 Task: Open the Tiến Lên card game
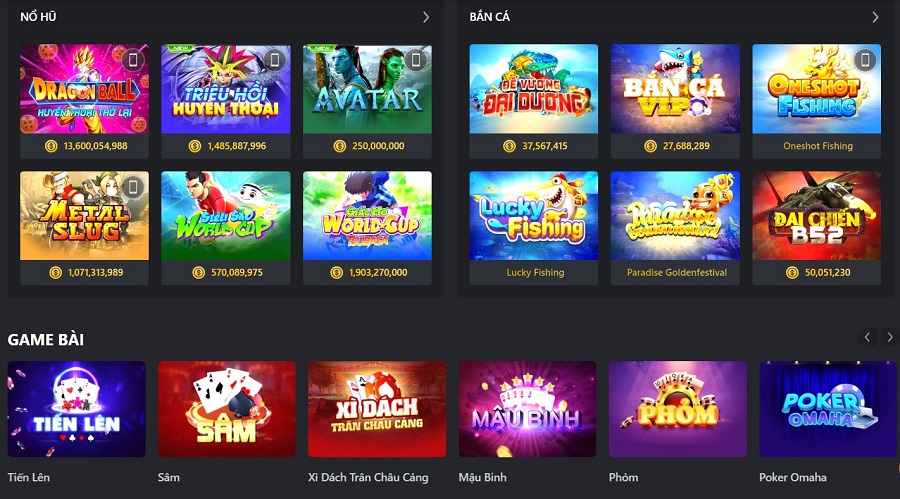[x=76, y=409]
